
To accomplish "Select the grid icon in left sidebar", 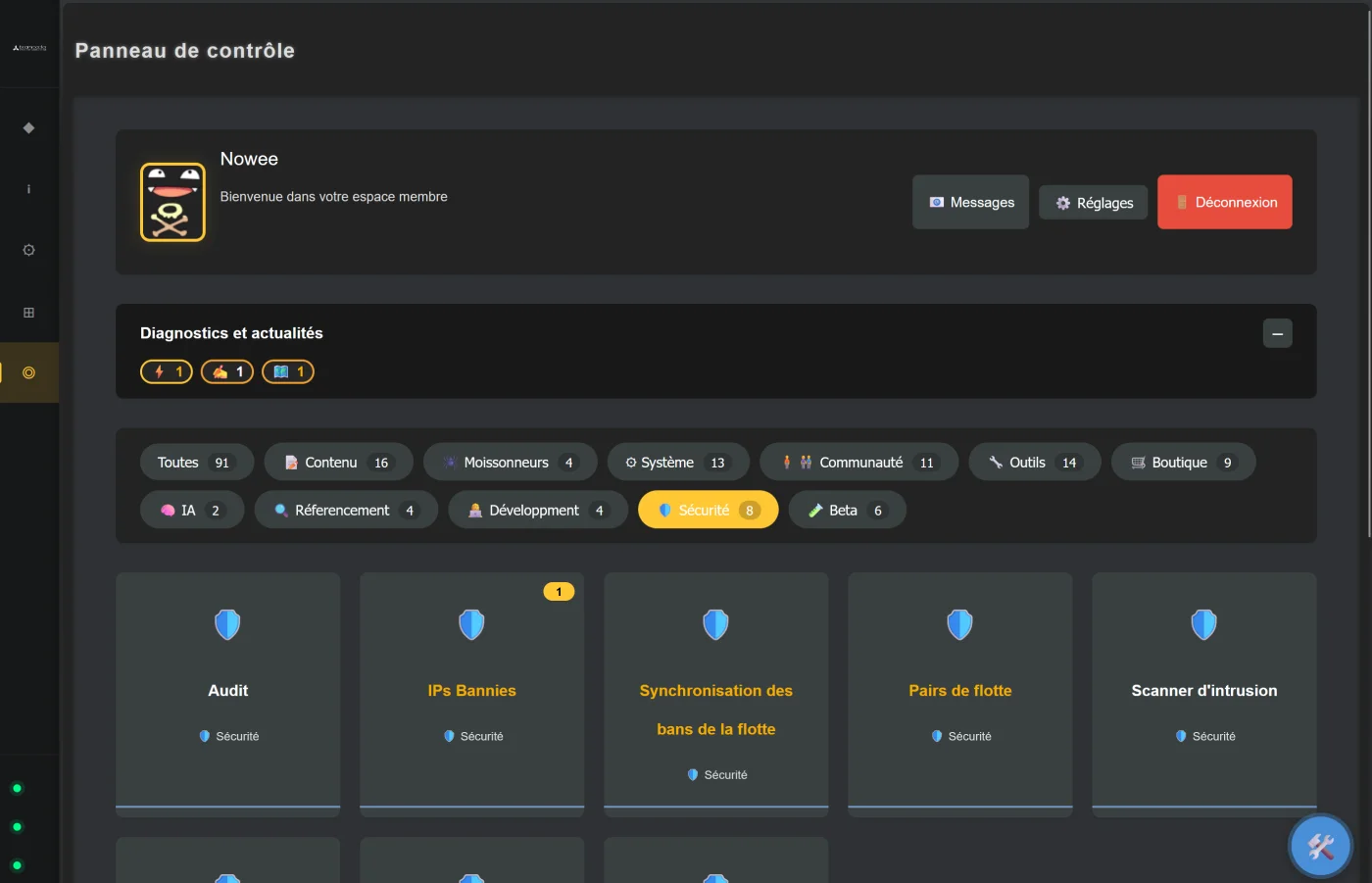I will pyautogui.click(x=28, y=313).
